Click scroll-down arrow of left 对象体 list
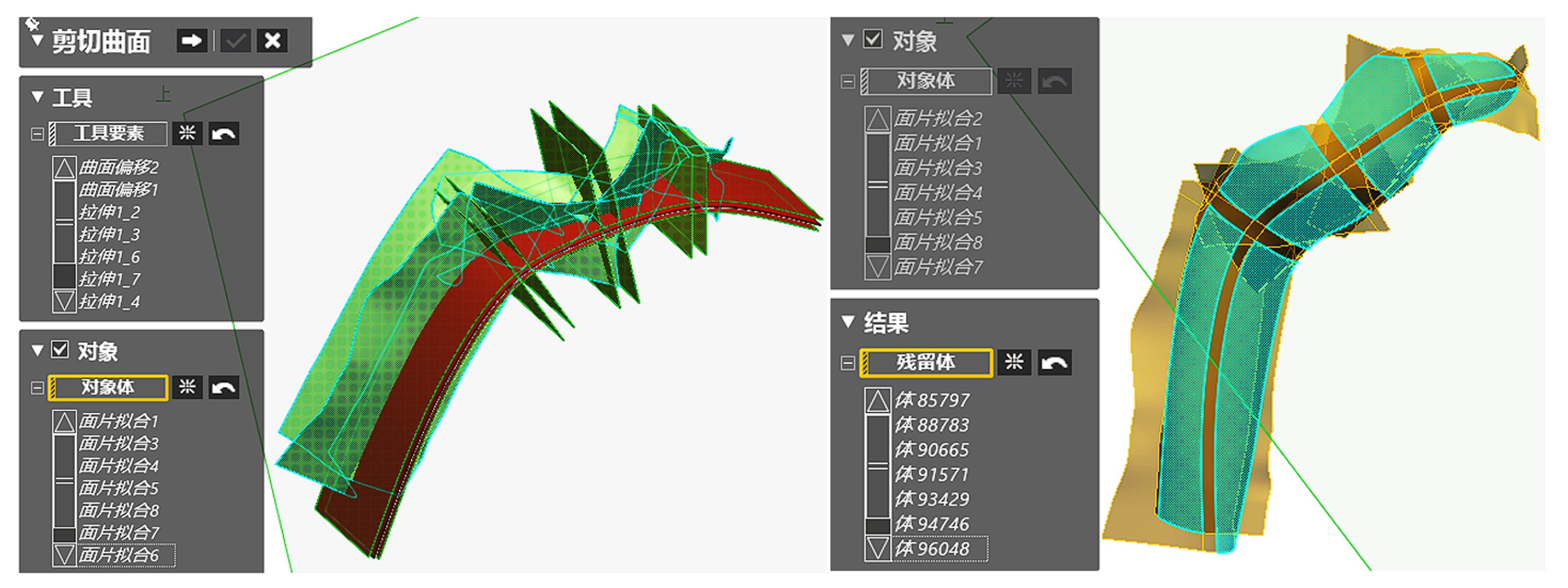1568x588 pixels. coord(64,554)
